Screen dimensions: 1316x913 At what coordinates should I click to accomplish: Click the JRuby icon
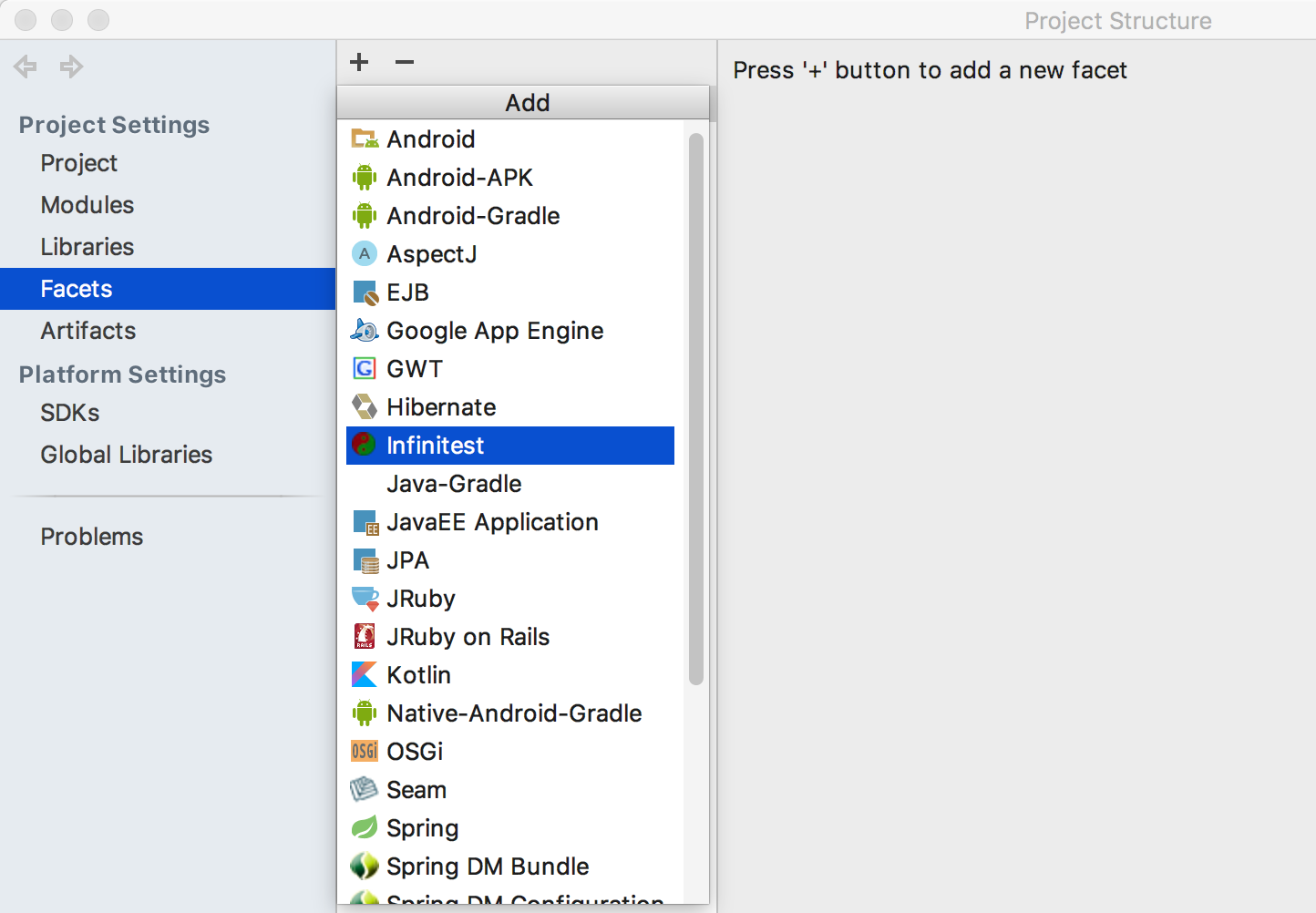click(365, 599)
